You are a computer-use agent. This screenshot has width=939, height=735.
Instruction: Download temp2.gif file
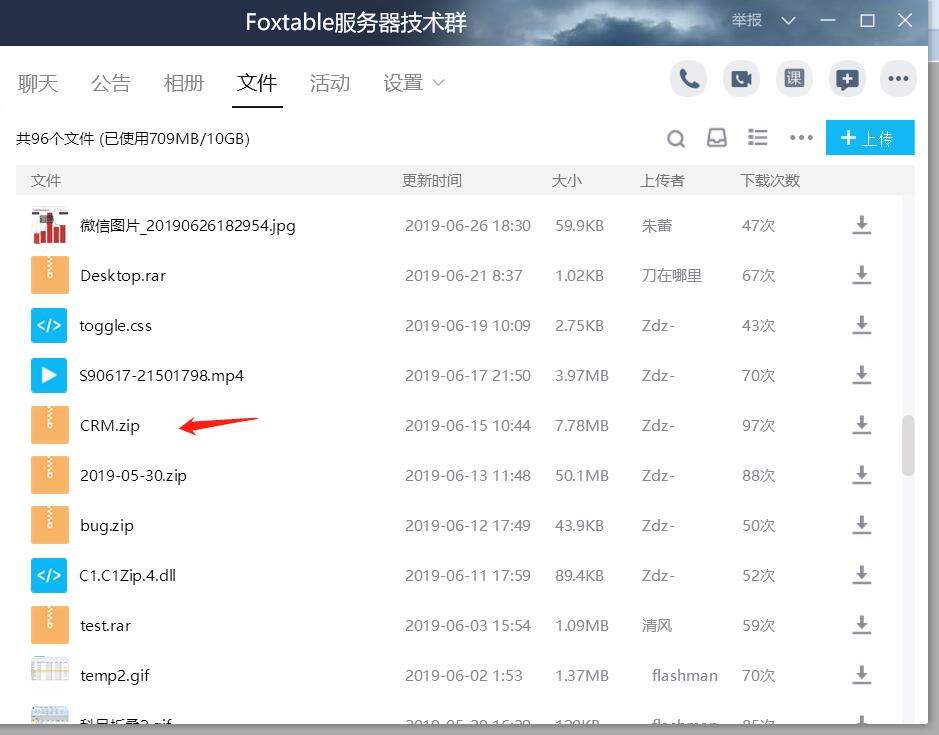861,674
